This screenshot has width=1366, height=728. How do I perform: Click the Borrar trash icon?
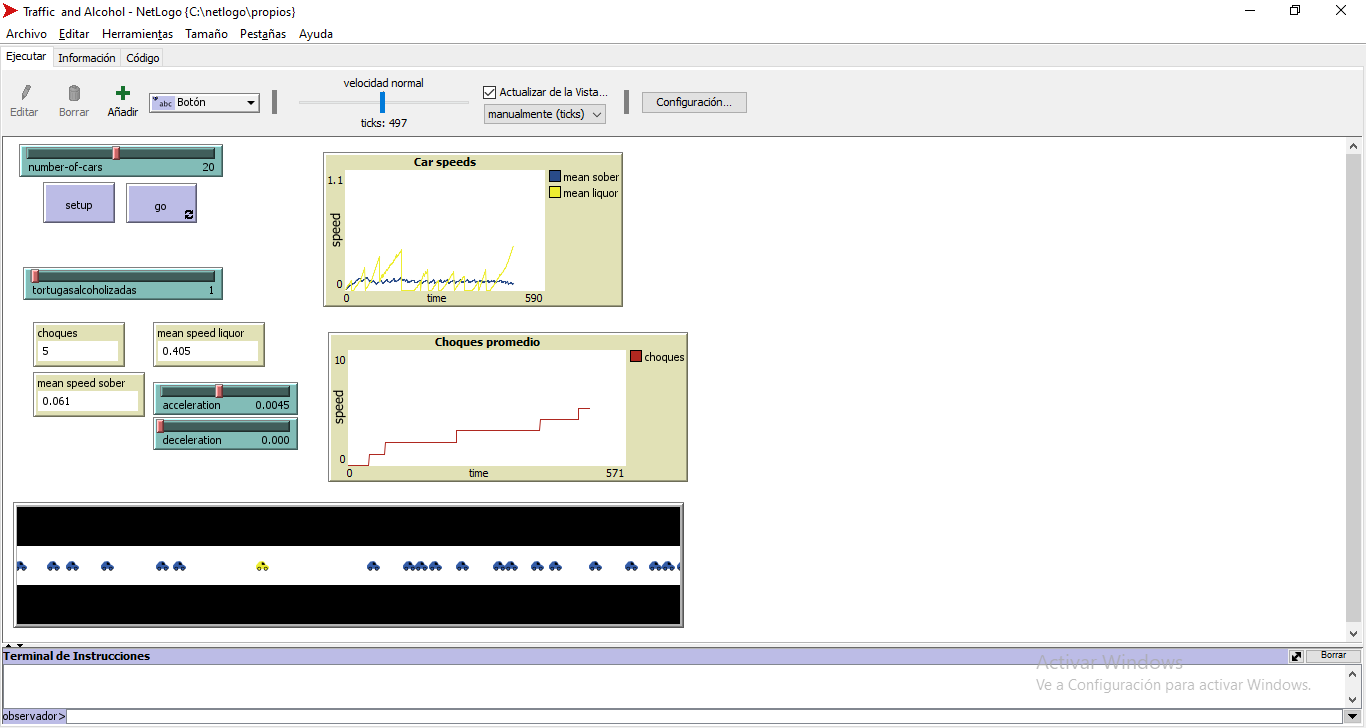74,93
